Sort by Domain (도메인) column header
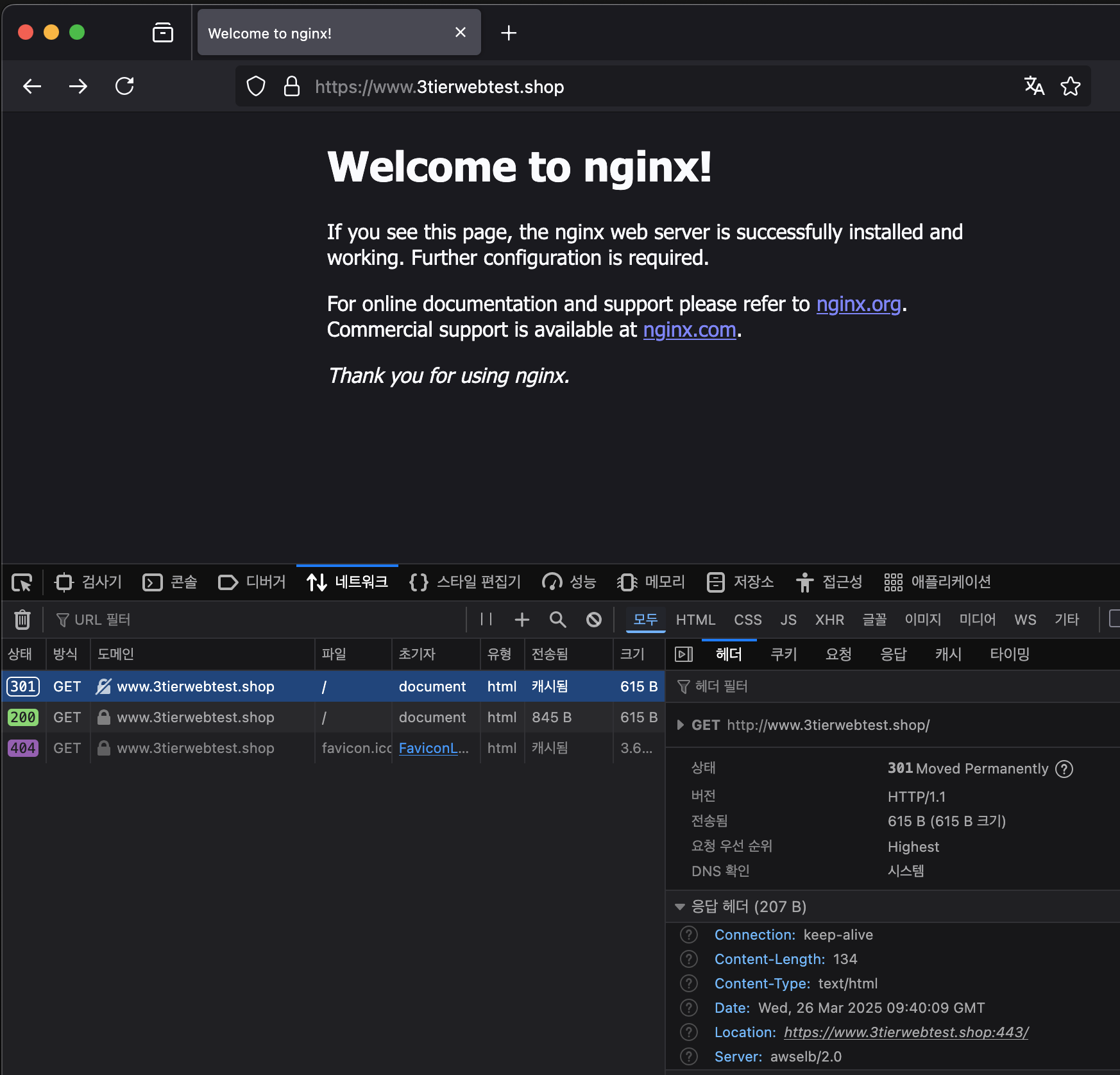The height and width of the screenshot is (1075, 1120). point(203,654)
